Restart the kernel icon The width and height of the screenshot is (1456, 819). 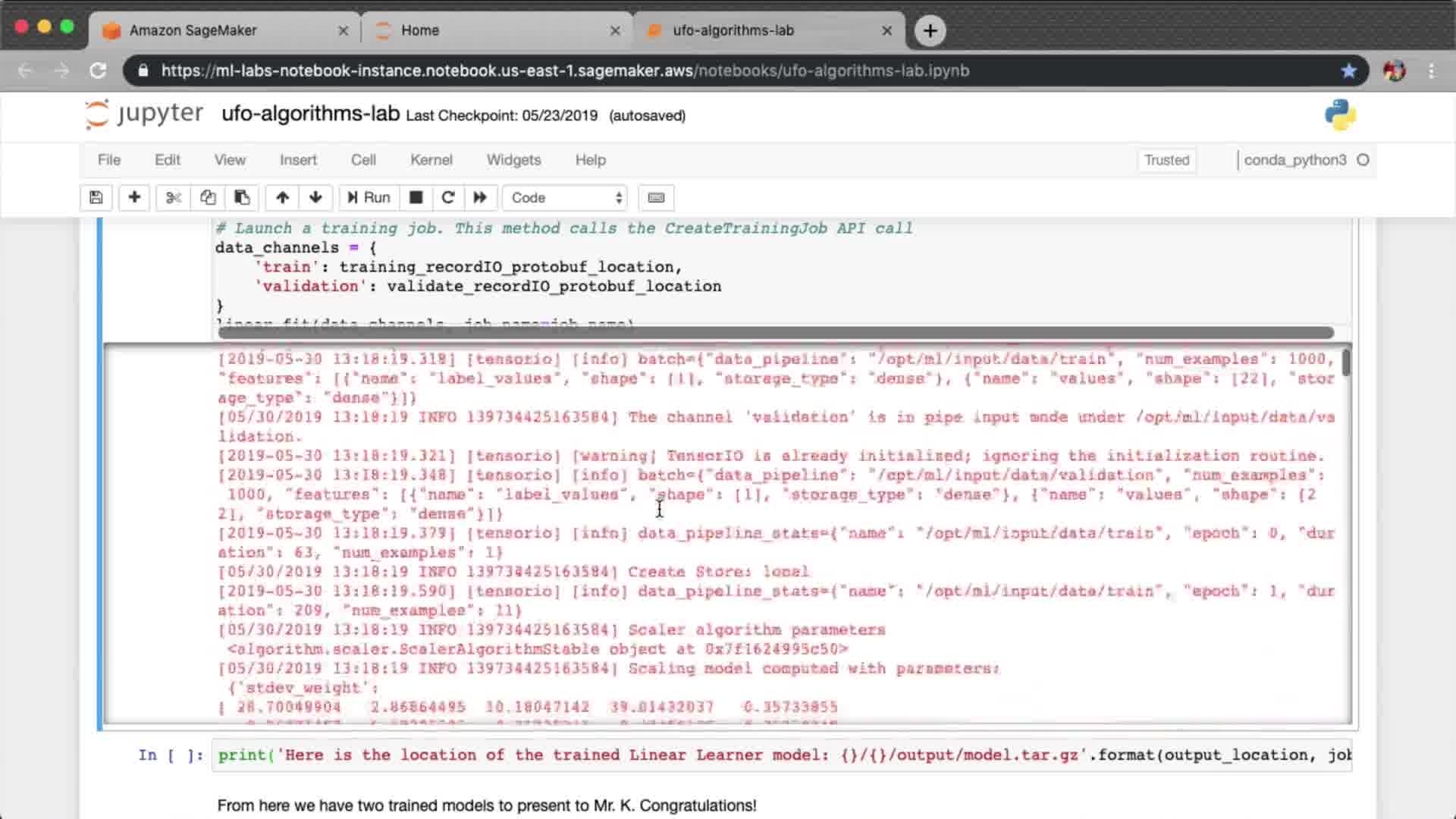[447, 198]
